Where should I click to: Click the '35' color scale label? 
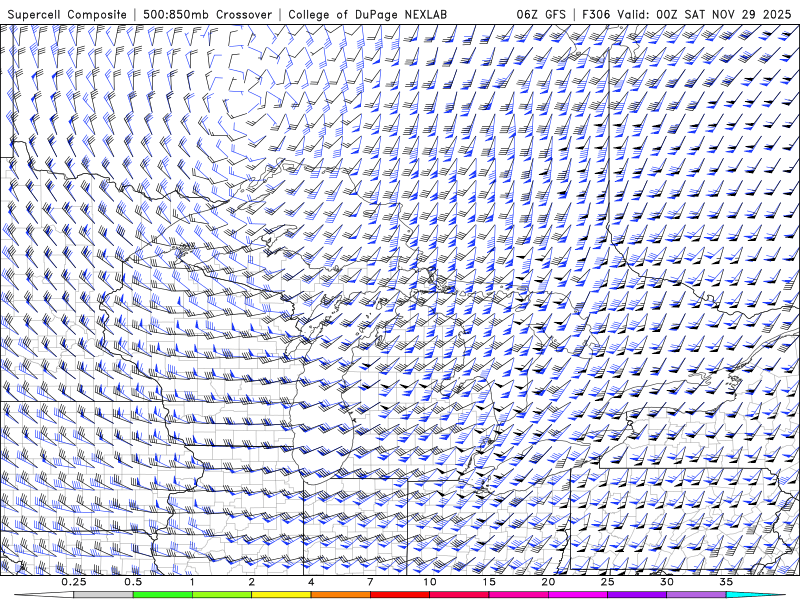pos(726,582)
